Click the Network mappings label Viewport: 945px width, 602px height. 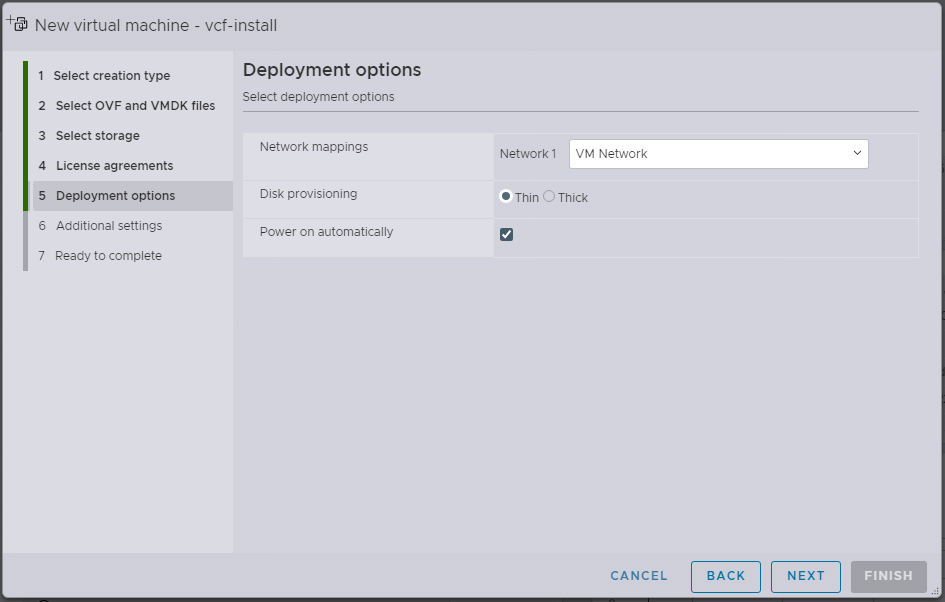[313, 147]
